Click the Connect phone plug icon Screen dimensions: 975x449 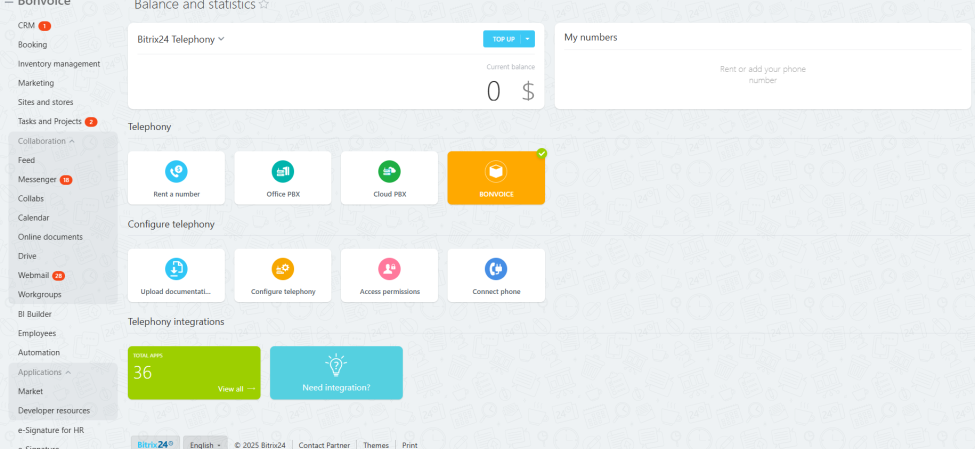[x=496, y=269]
